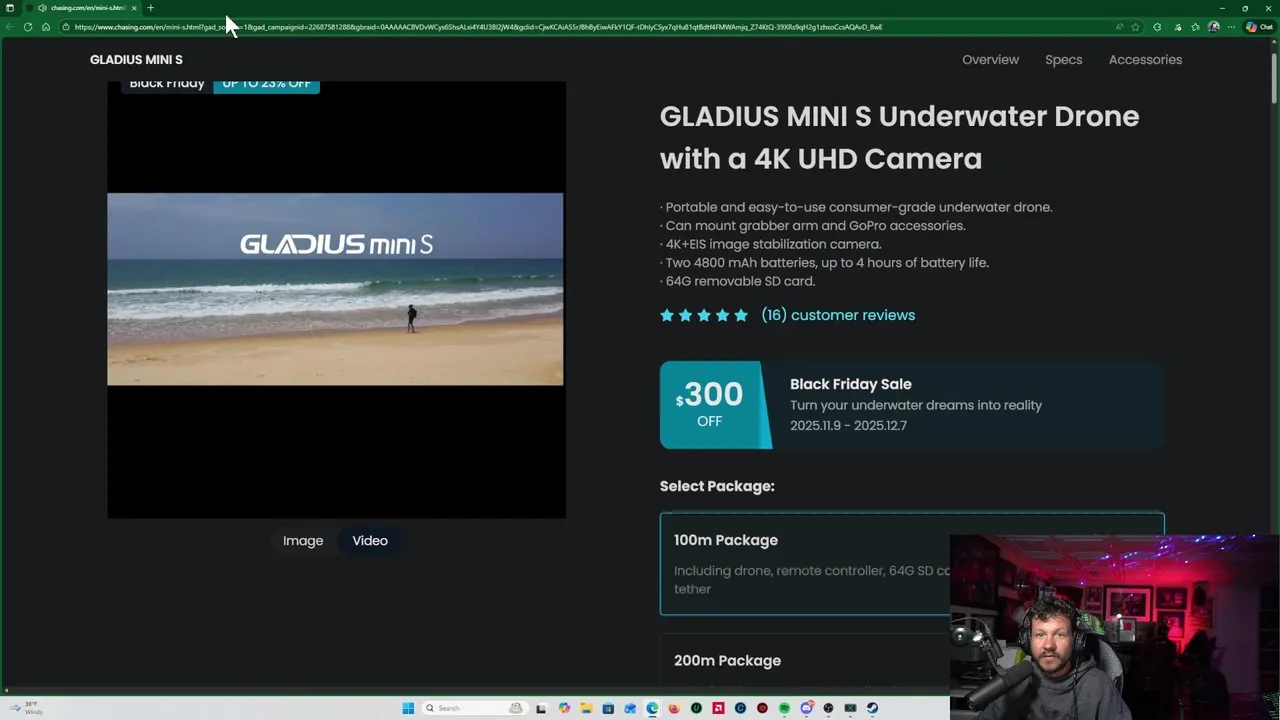Mute the tab using the speaker icon
This screenshot has width=1280, height=720.
pos(42,8)
